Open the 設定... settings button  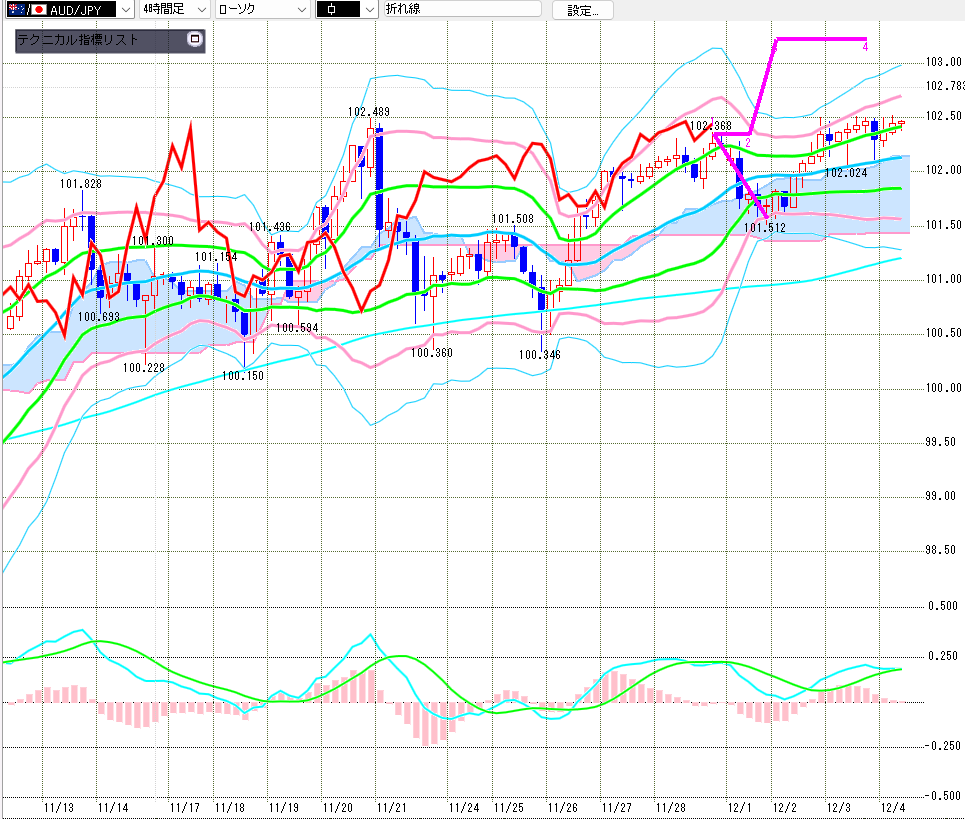pyautogui.click(x=582, y=10)
